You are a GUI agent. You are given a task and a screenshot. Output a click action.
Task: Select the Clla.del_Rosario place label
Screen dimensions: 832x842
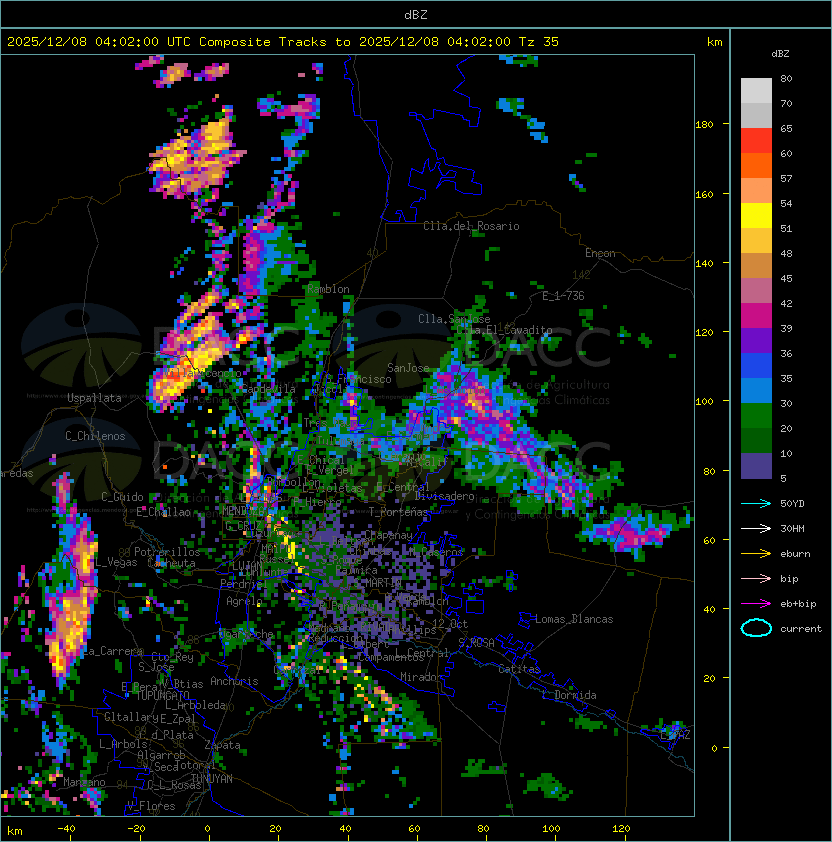point(471,226)
